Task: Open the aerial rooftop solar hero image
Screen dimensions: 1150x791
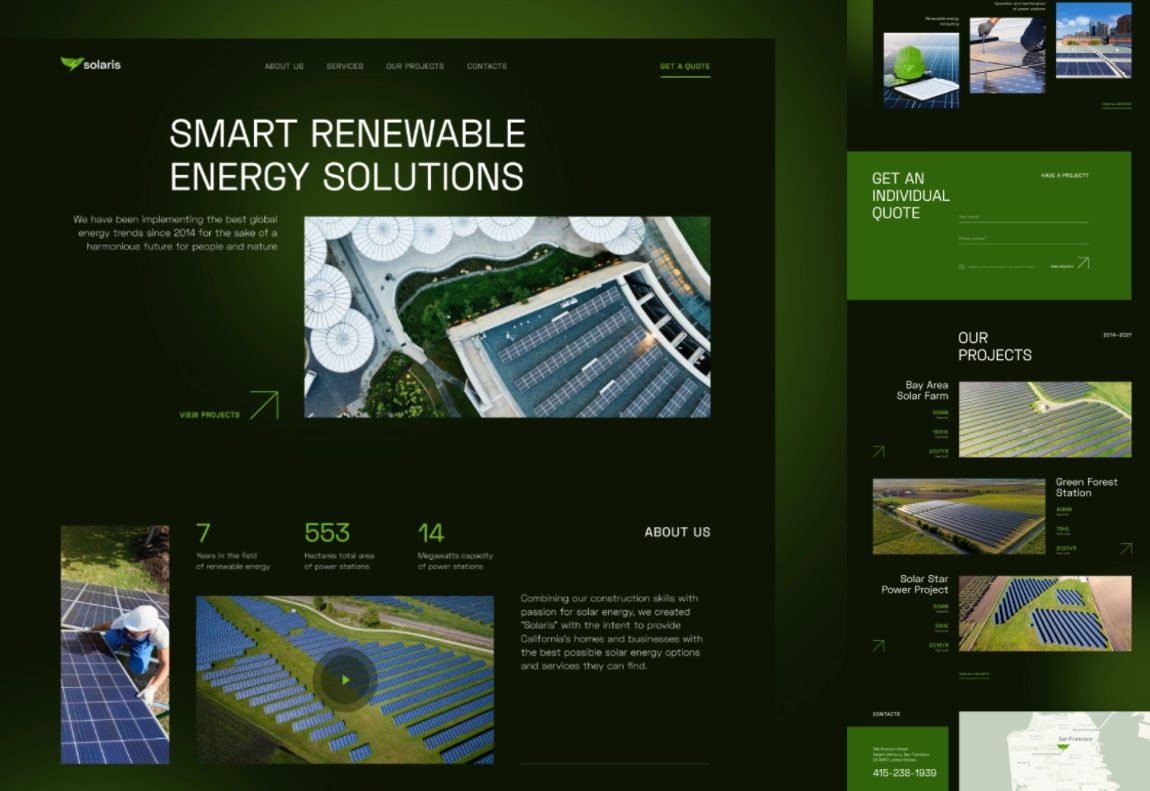Action: coord(508,317)
